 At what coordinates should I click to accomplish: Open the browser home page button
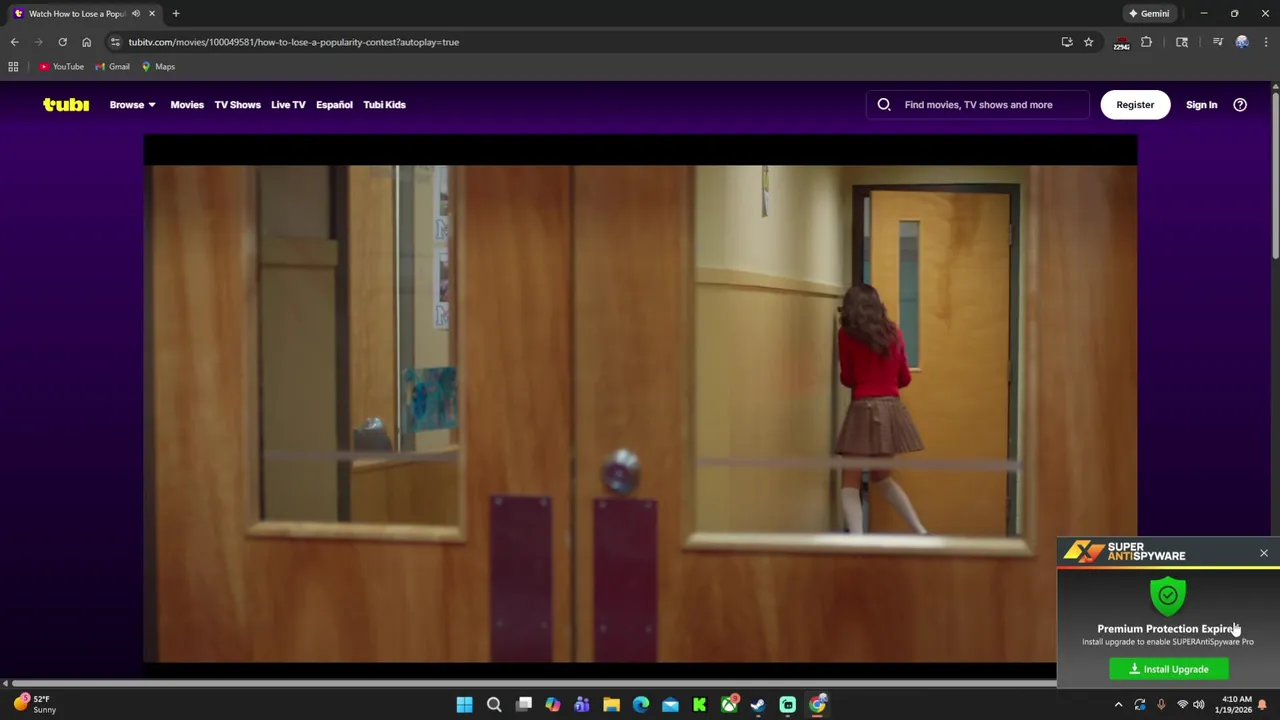(x=86, y=42)
